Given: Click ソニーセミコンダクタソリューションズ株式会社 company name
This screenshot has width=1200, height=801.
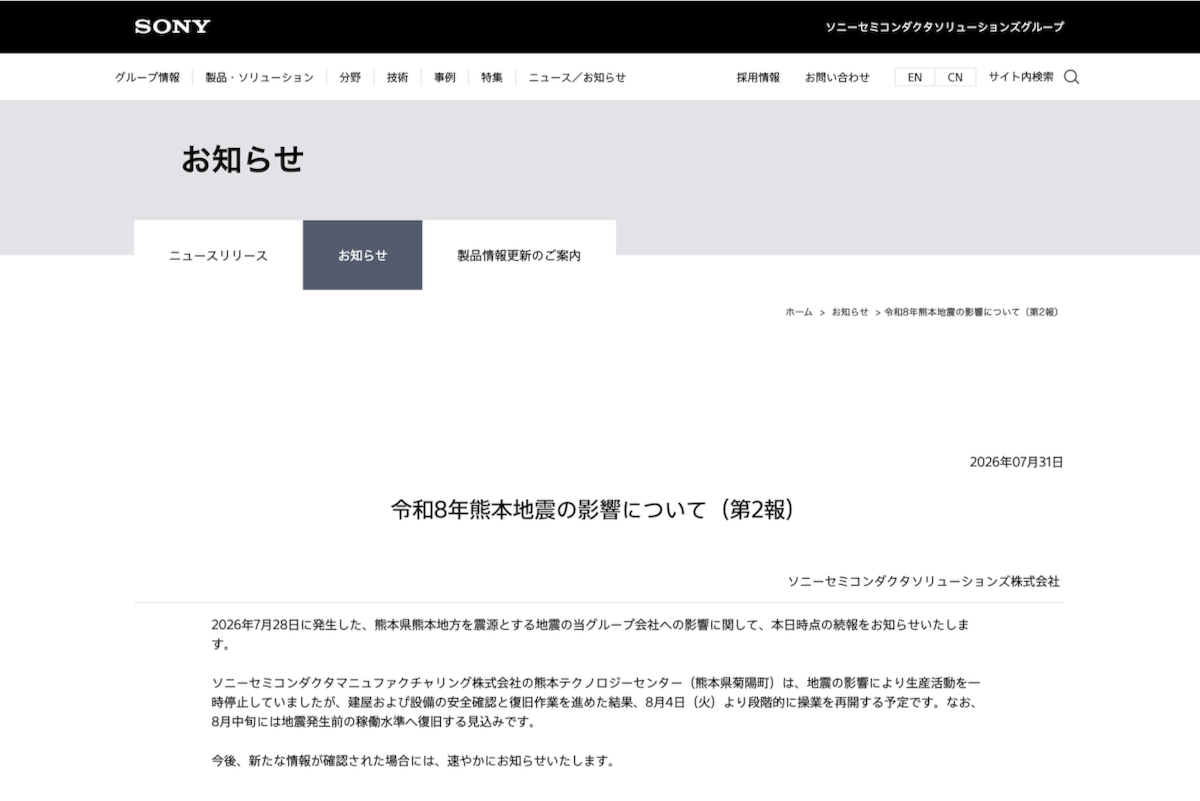Looking at the screenshot, I should tap(923, 581).
